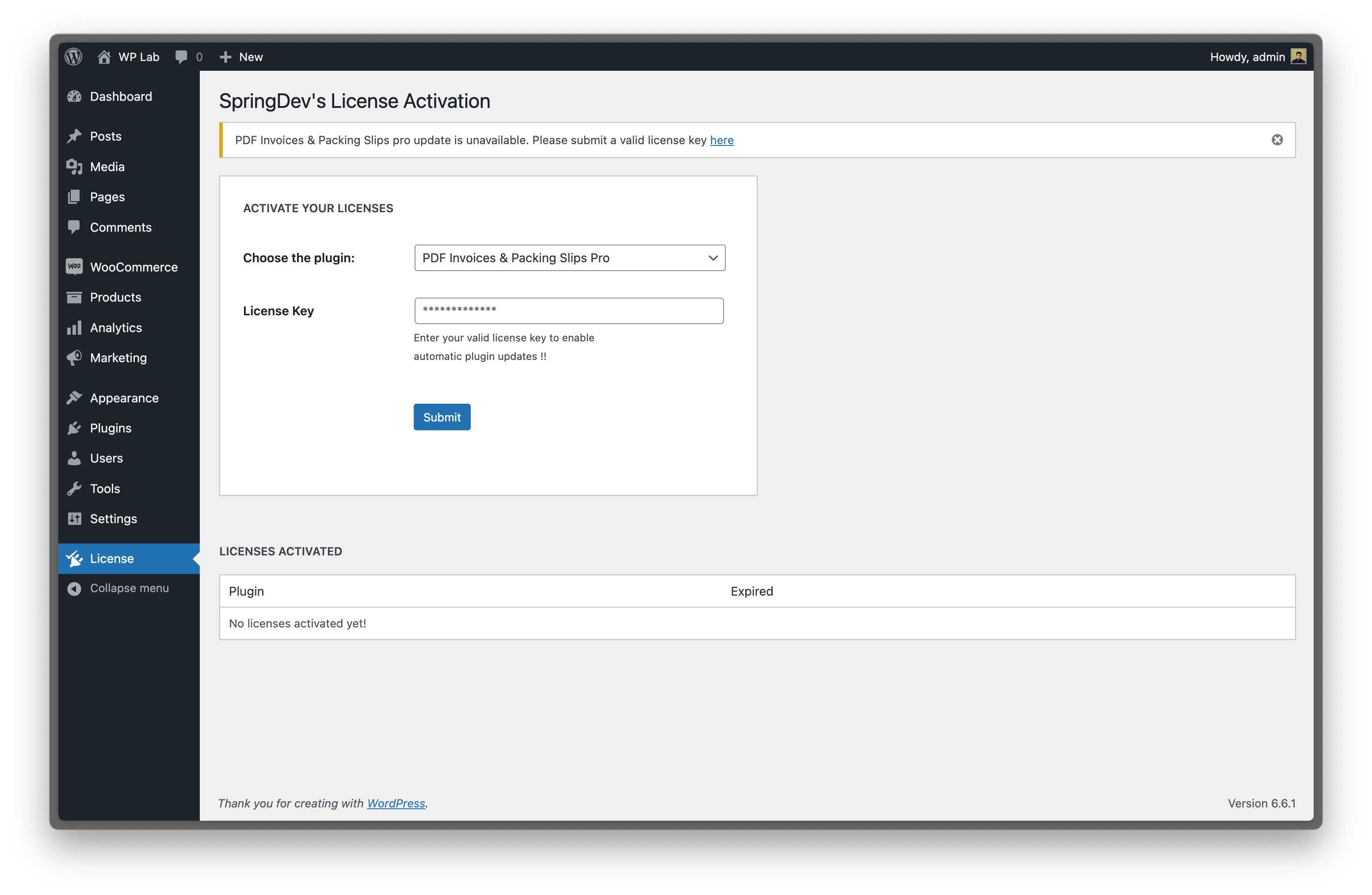This screenshot has height=895, width=1372.
Task: Click the Users person icon
Action: point(74,458)
